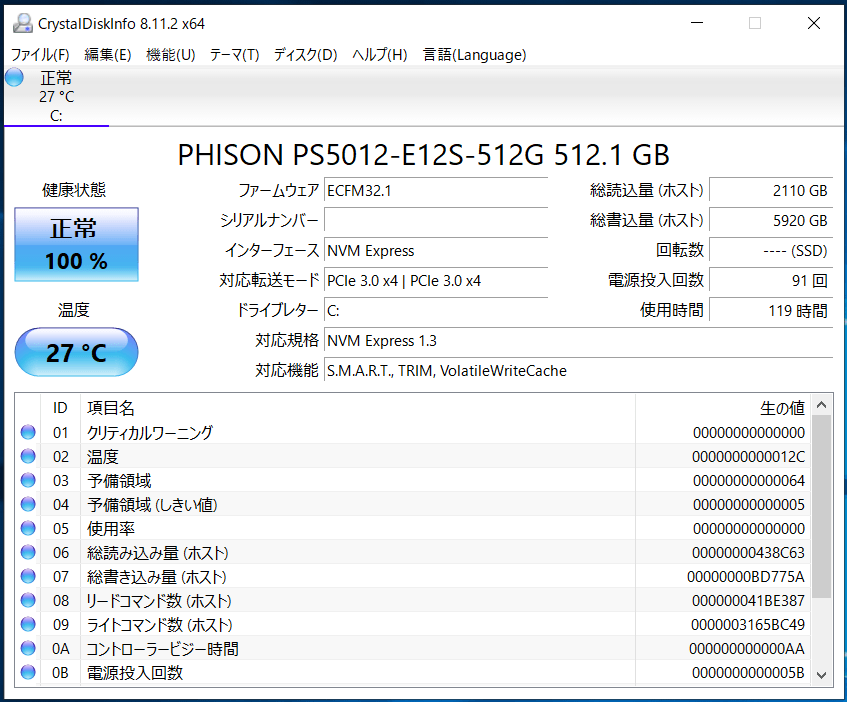Click status orb of 予備領域 row ID 03
Screen dimensions: 847x702
28,481
